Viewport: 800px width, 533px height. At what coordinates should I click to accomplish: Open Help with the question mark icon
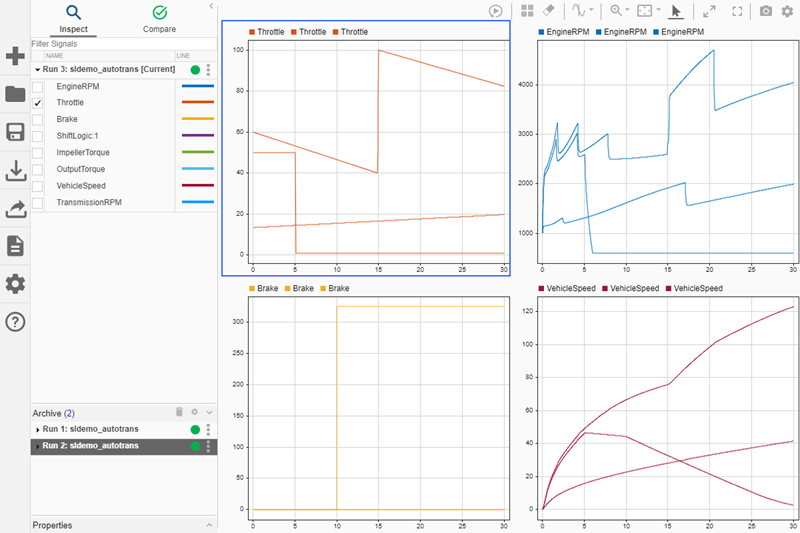pyautogui.click(x=15, y=322)
